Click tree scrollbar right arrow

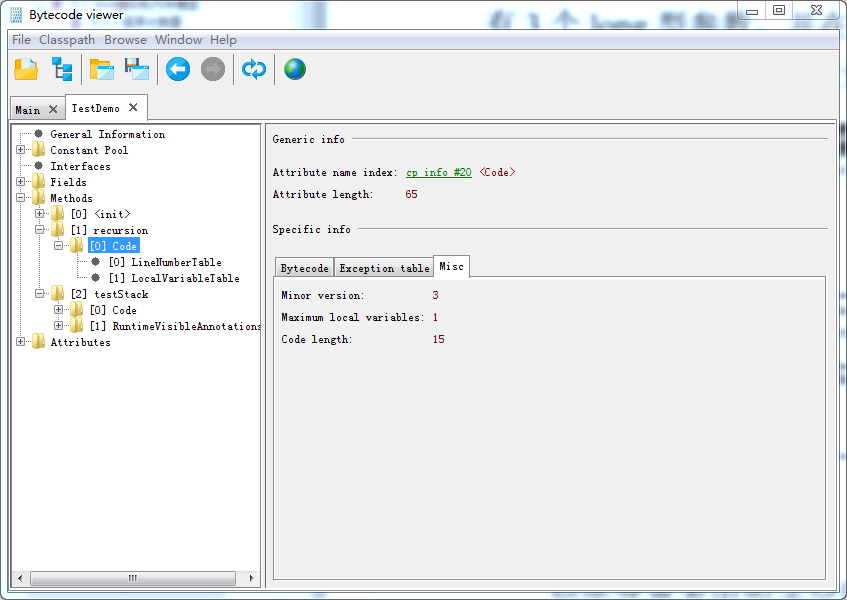coord(251,578)
